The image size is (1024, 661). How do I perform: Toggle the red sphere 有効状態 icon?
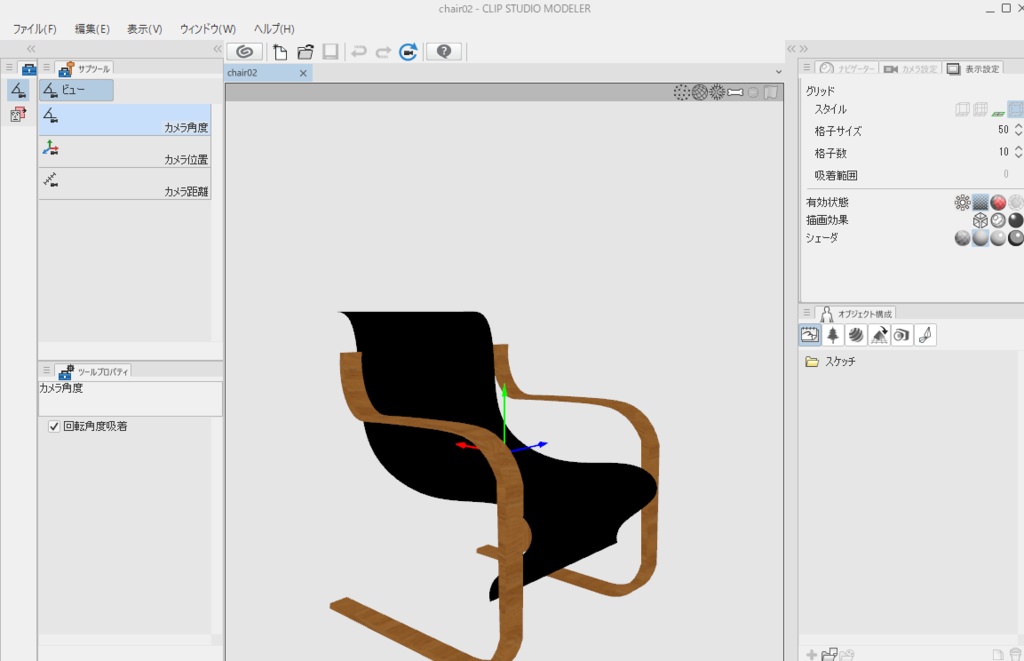(x=998, y=202)
